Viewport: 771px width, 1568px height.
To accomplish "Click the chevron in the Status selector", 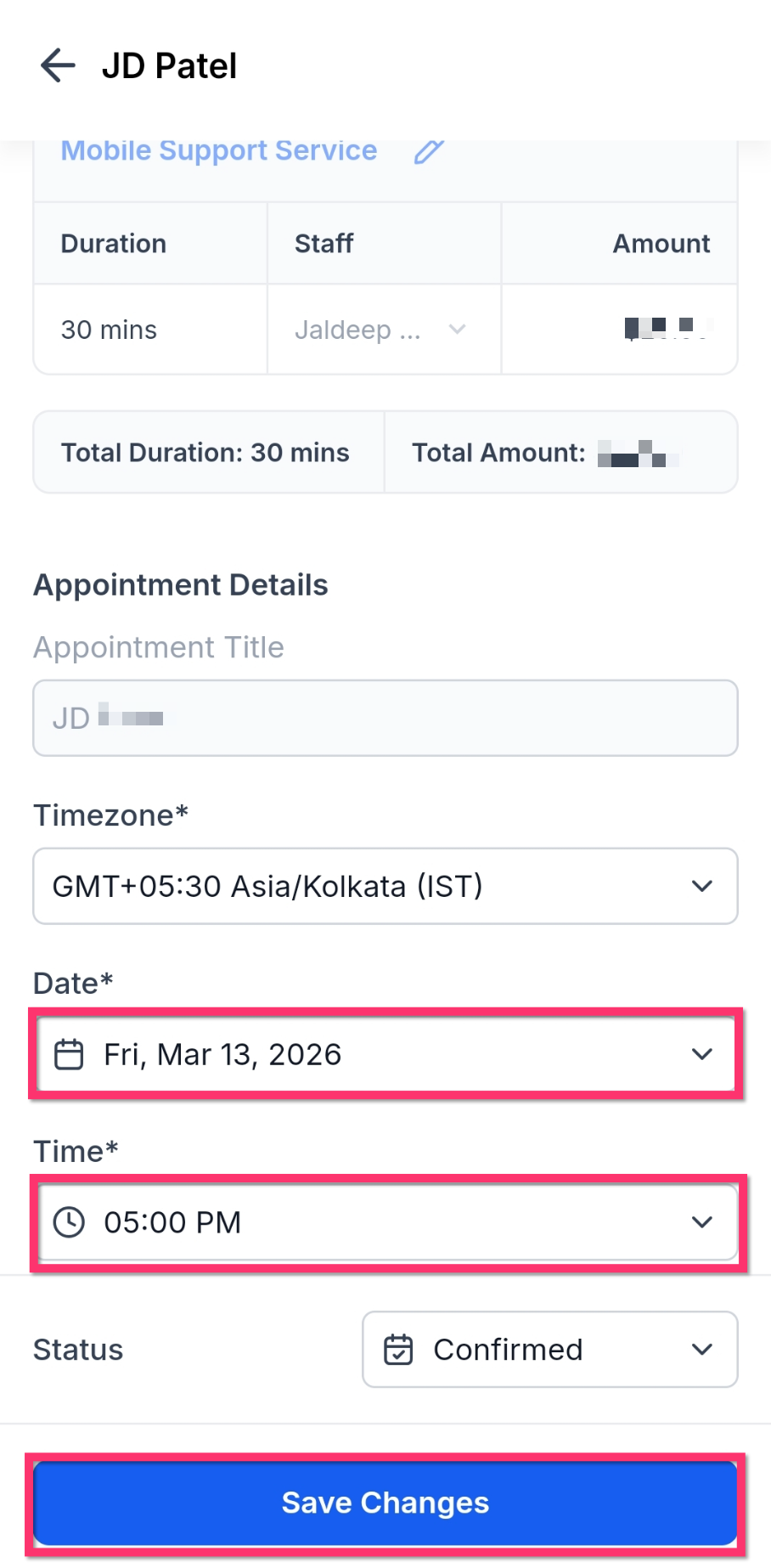I will pyautogui.click(x=702, y=1350).
